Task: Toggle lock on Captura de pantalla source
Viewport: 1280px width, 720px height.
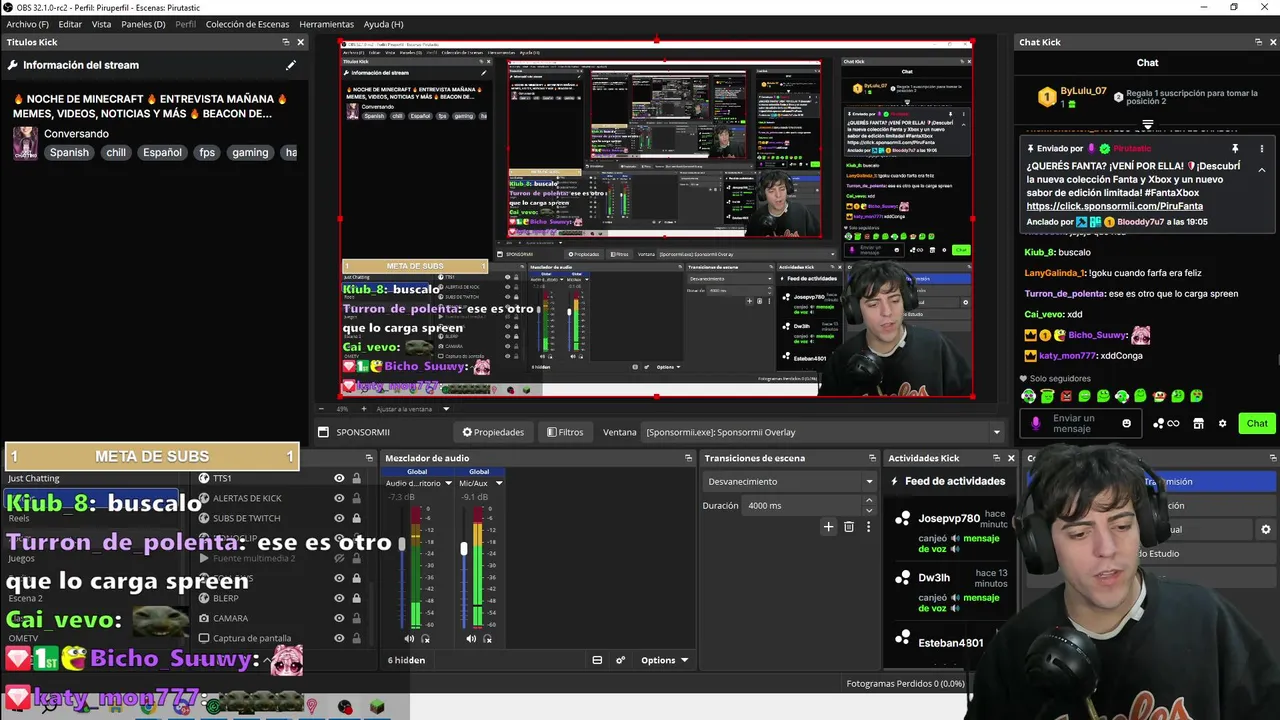Action: (356, 638)
